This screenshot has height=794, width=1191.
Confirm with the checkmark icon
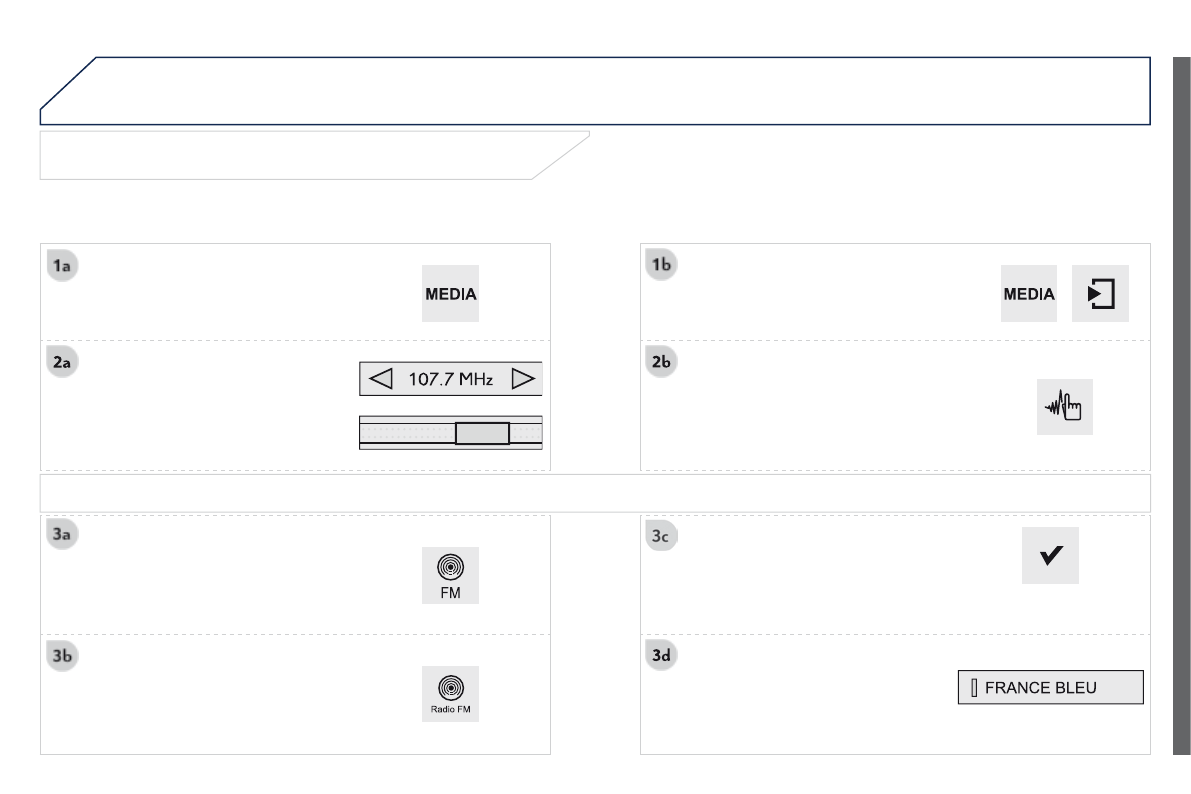pos(1050,555)
